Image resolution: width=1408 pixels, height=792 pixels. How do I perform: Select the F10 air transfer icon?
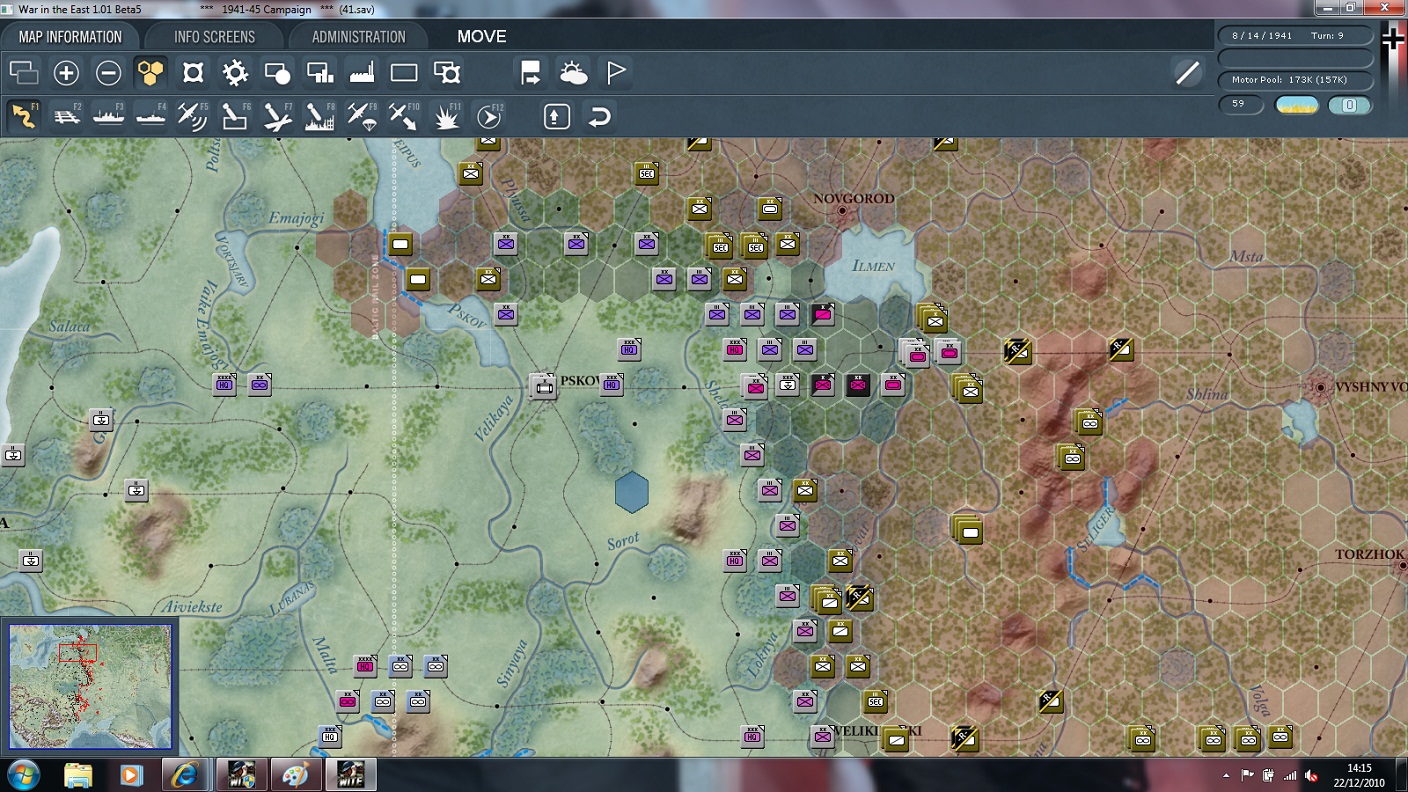click(403, 116)
